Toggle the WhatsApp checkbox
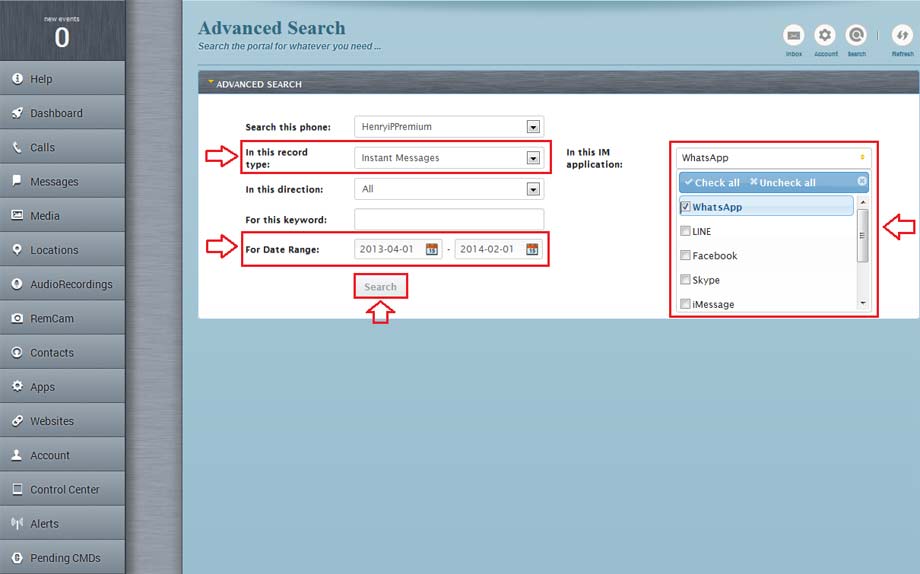This screenshot has height=574, width=920. (685, 207)
